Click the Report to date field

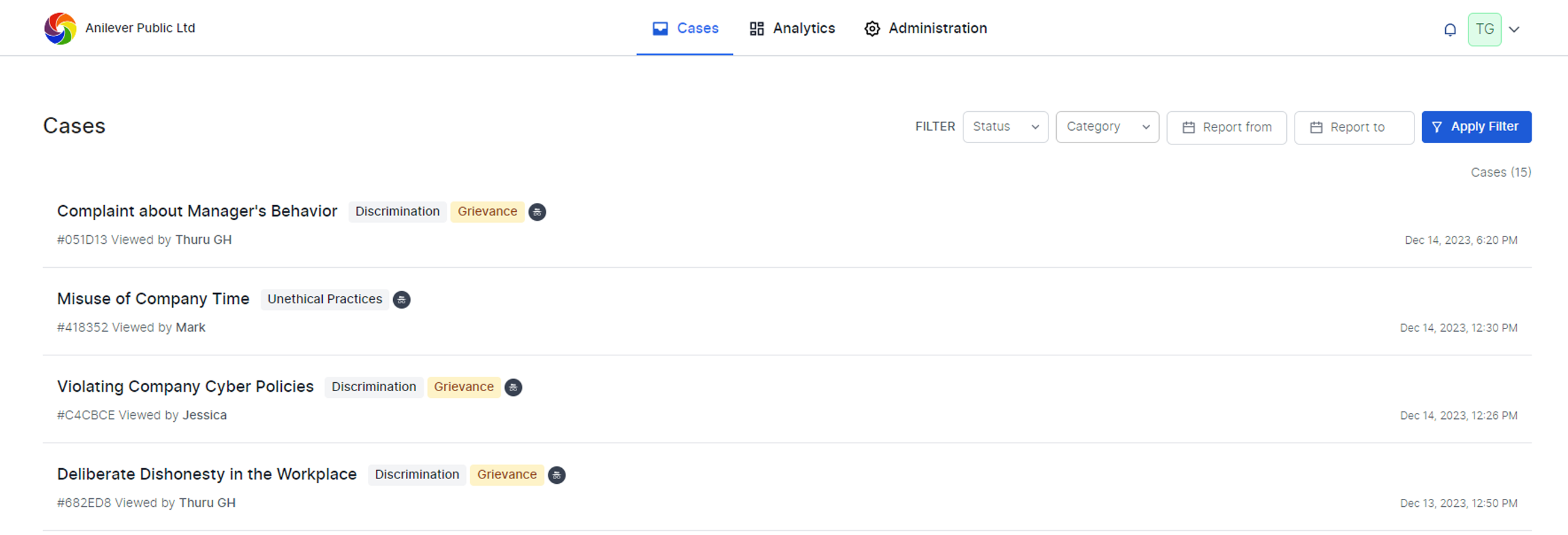coord(1353,127)
